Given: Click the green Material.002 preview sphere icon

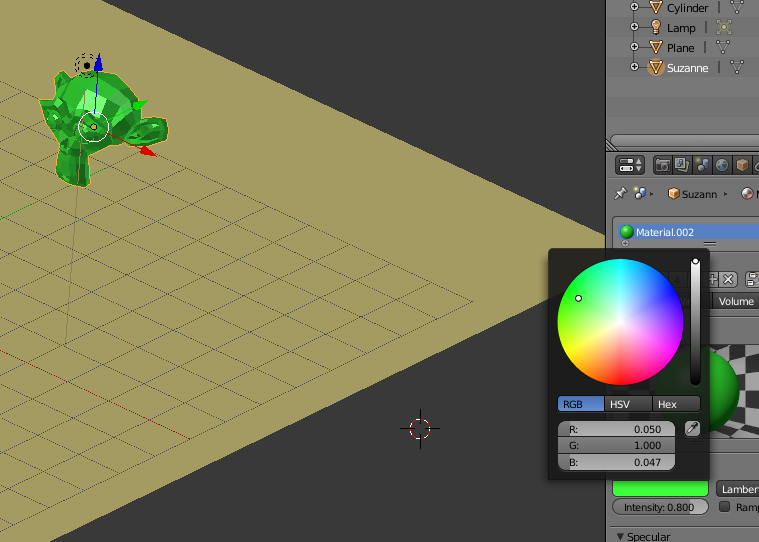Looking at the screenshot, I should (x=626, y=232).
